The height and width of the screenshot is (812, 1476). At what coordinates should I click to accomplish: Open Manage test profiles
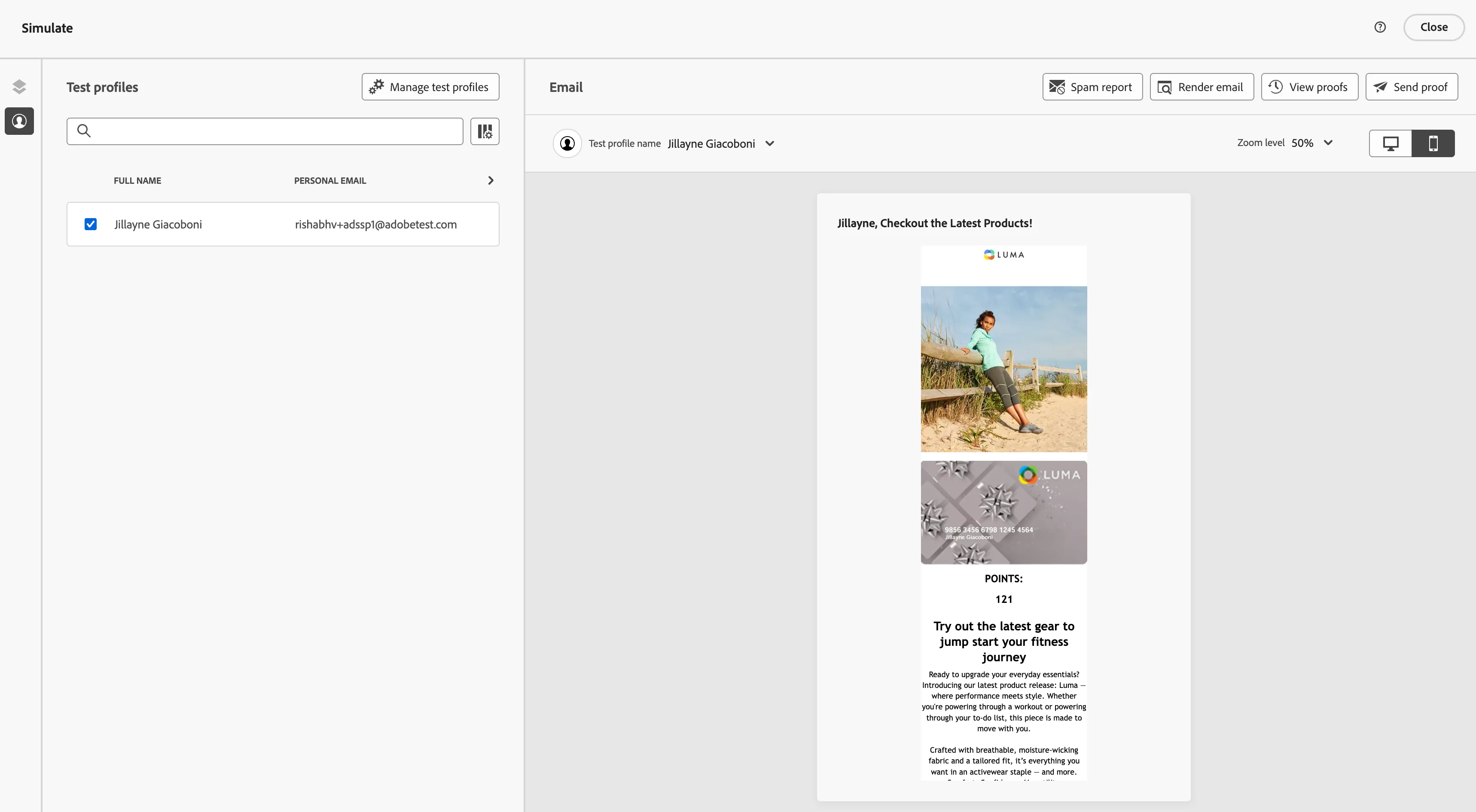click(430, 87)
